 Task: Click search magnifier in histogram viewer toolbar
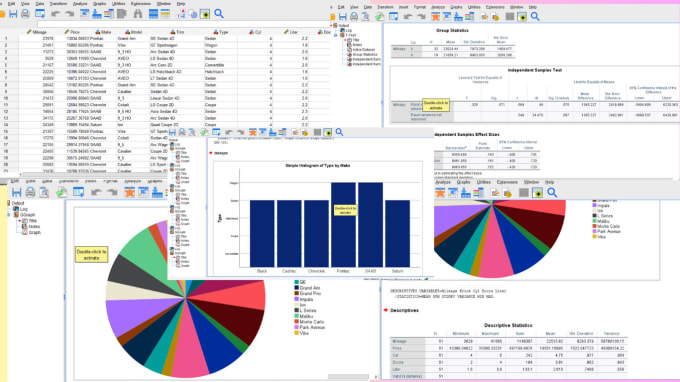pos(339,132)
